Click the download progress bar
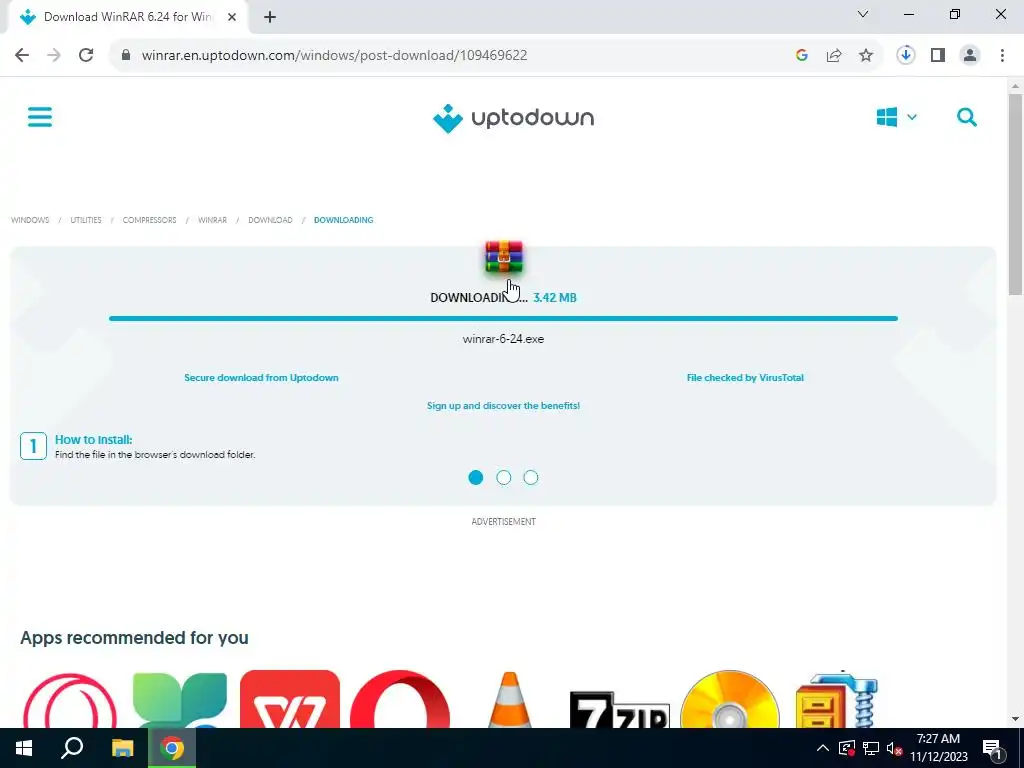 point(503,319)
